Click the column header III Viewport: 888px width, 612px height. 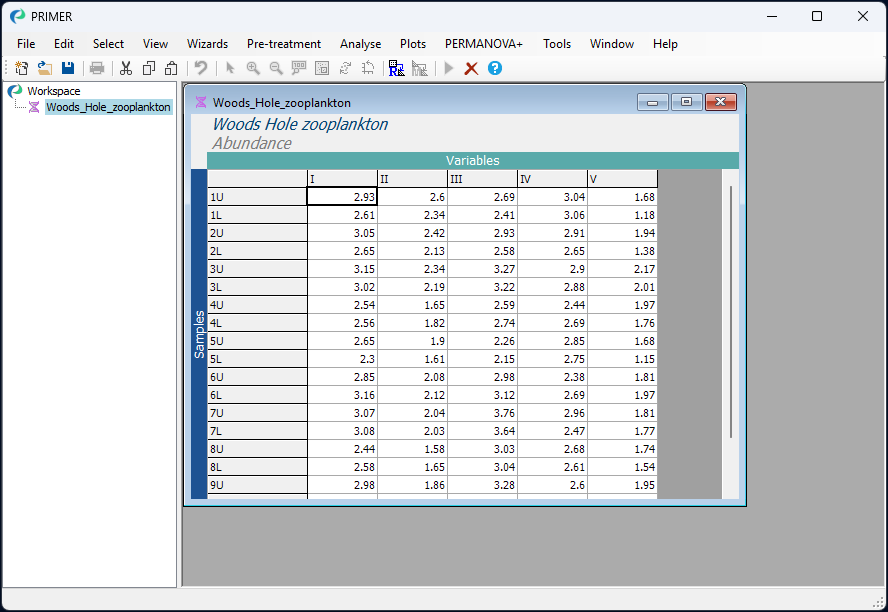(x=482, y=179)
